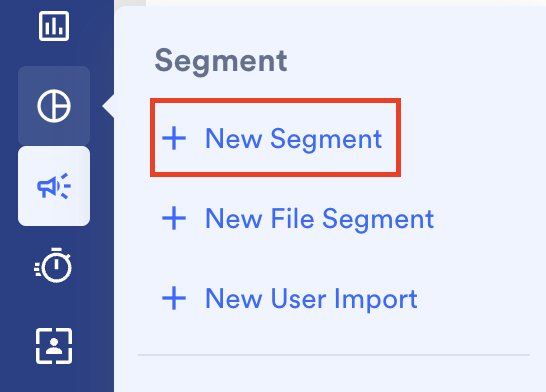Click the word "File" in New File Segment

[x=292, y=218]
